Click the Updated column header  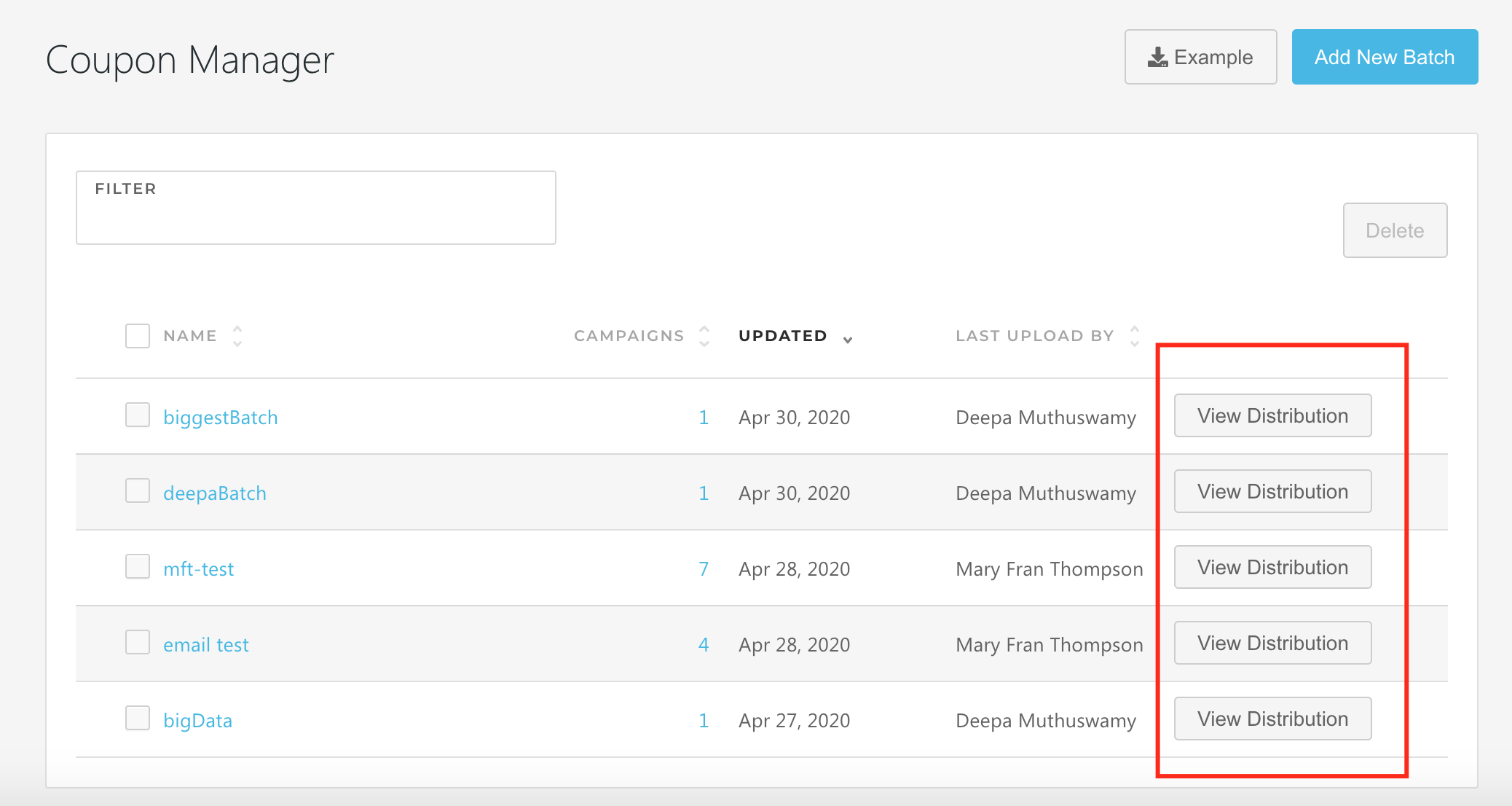point(783,336)
